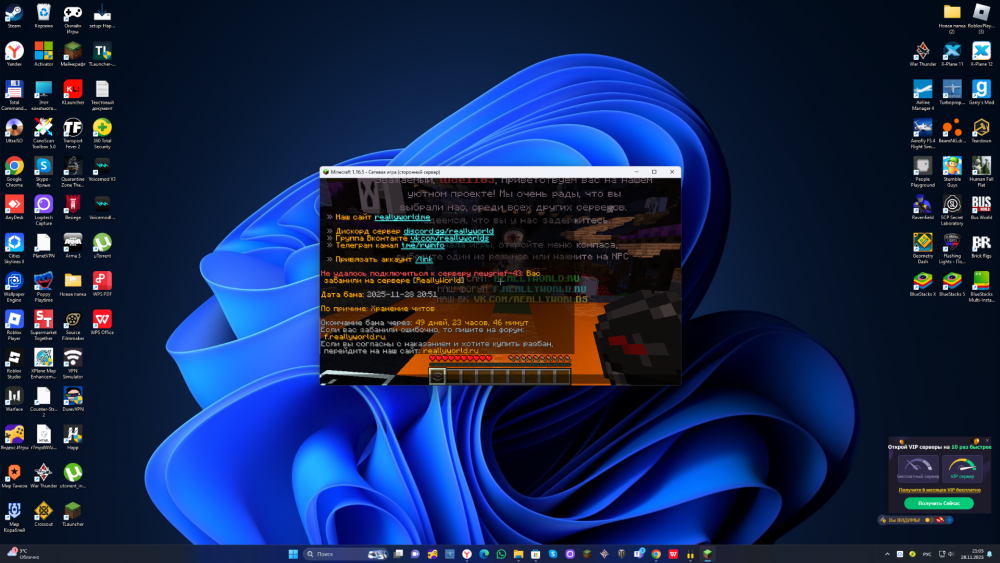Select the AnyDesk desktop icon

coord(14,207)
